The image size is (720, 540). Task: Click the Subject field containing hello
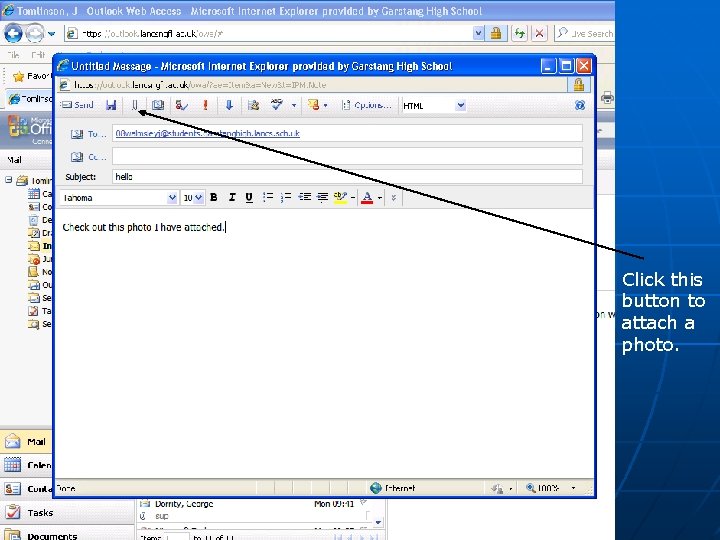[347, 177]
